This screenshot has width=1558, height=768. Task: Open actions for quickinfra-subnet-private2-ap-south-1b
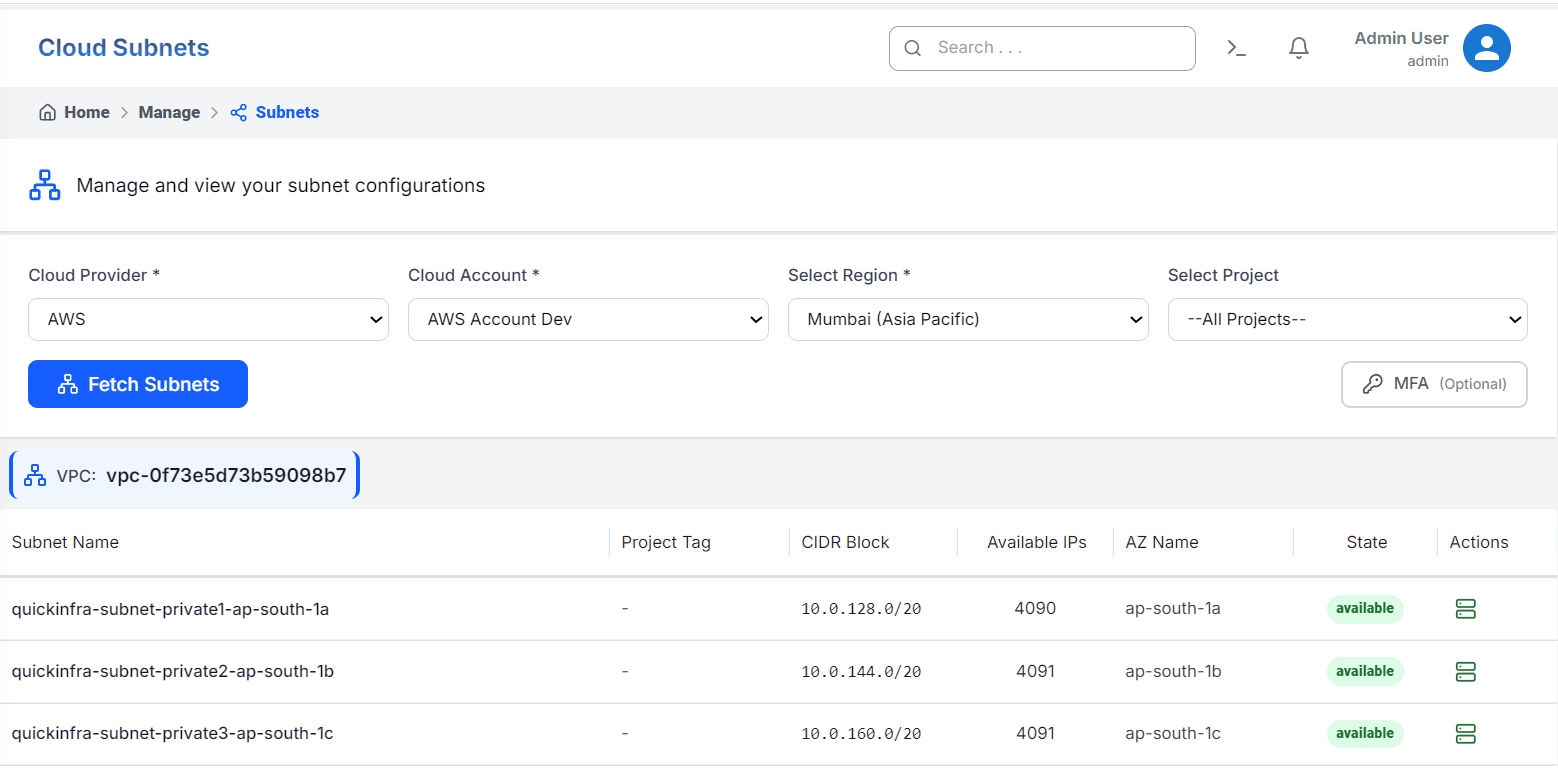(1465, 671)
